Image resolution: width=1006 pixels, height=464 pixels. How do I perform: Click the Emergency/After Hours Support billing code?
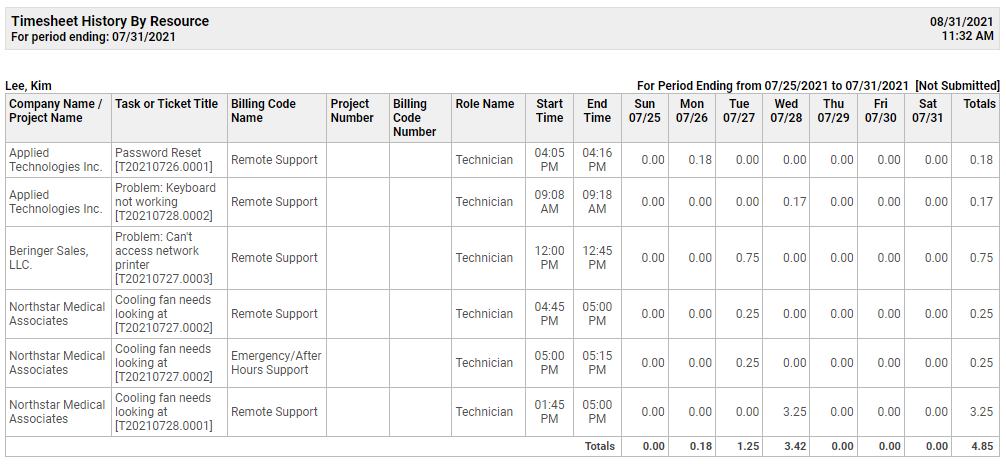[x=277, y=363]
